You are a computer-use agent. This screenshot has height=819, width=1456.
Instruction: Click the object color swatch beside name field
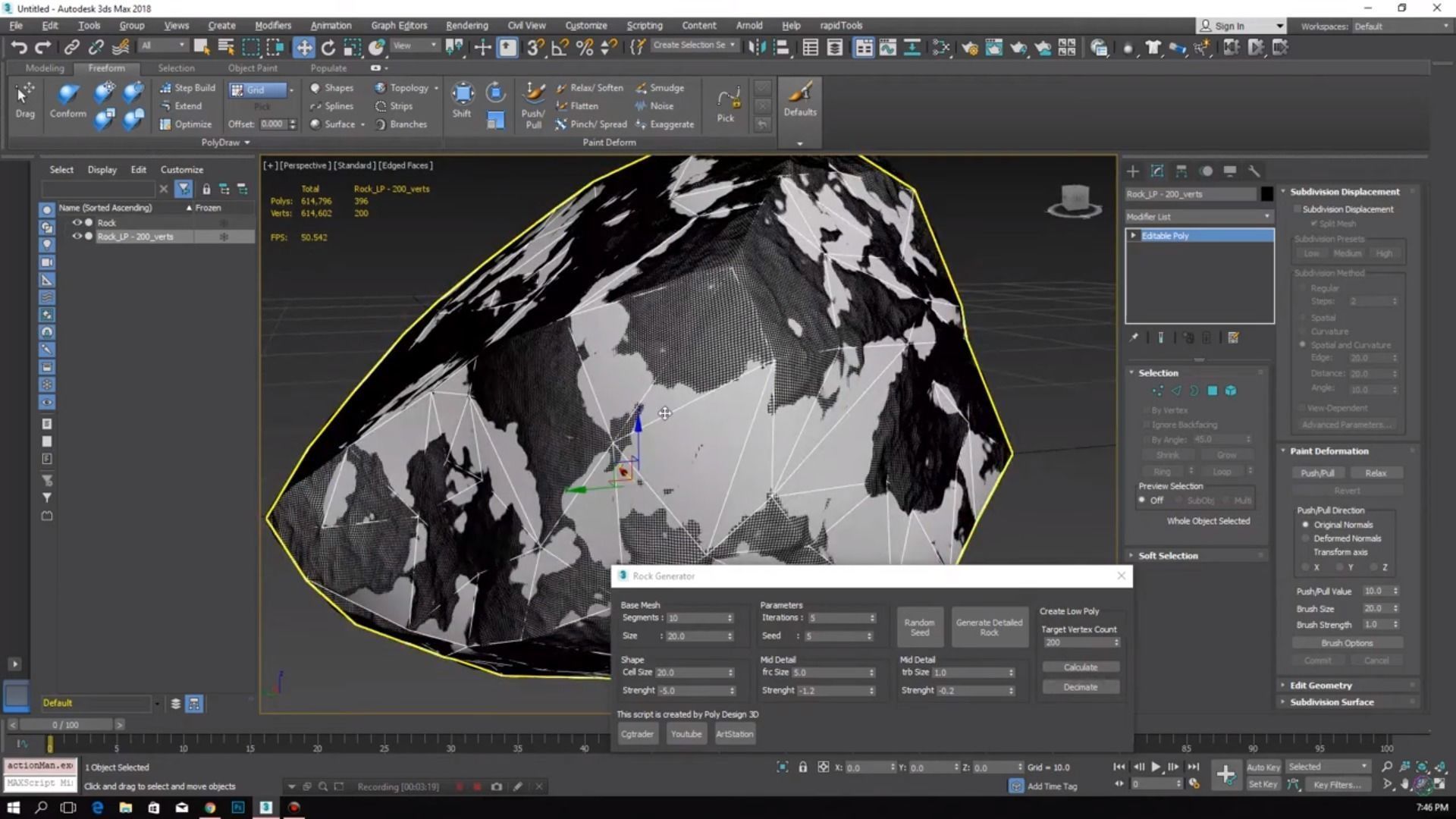pos(1266,194)
